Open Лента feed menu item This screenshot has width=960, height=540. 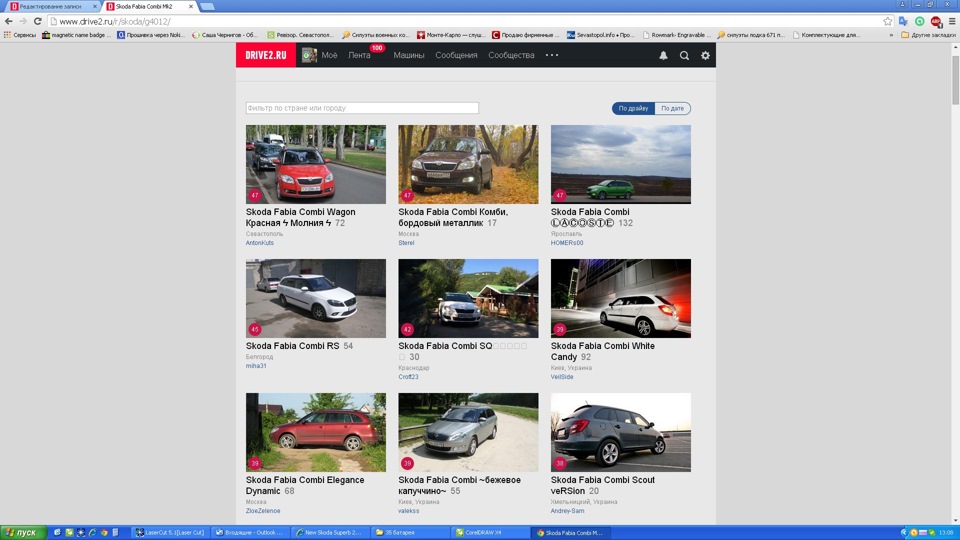[x=359, y=55]
